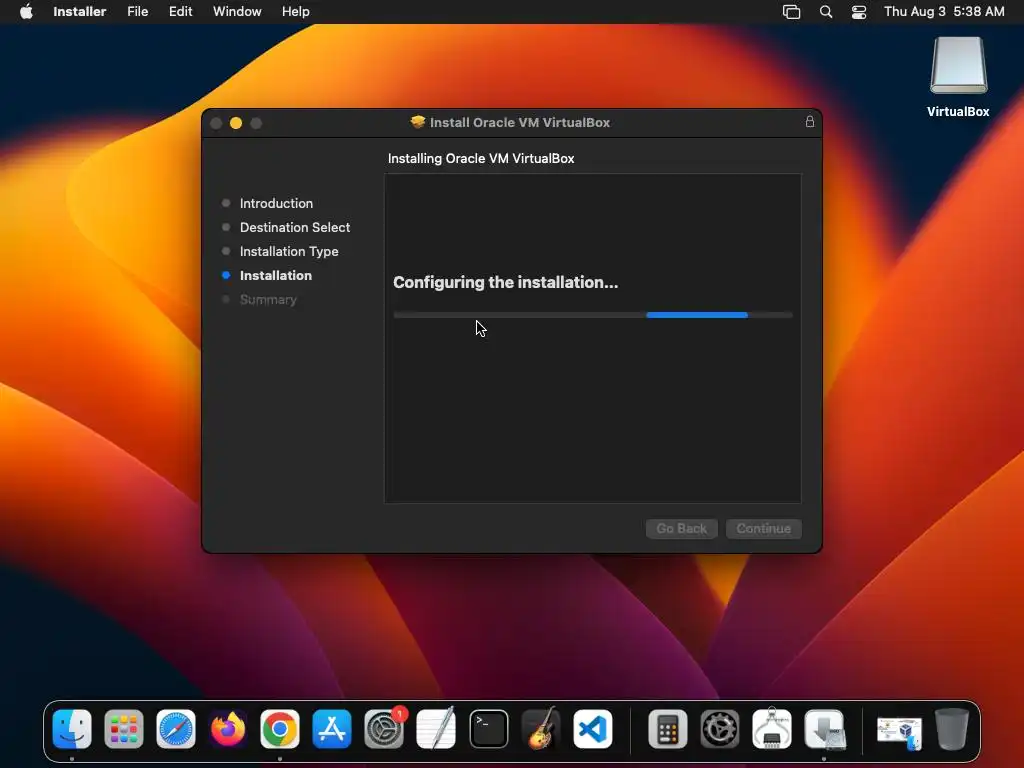Open the Help menu

click(295, 12)
